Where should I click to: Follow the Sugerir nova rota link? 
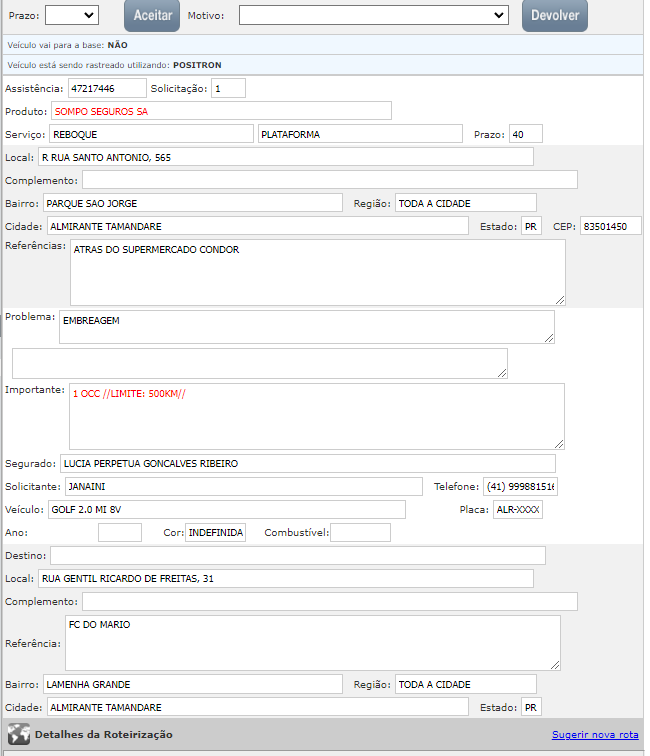click(x=594, y=735)
